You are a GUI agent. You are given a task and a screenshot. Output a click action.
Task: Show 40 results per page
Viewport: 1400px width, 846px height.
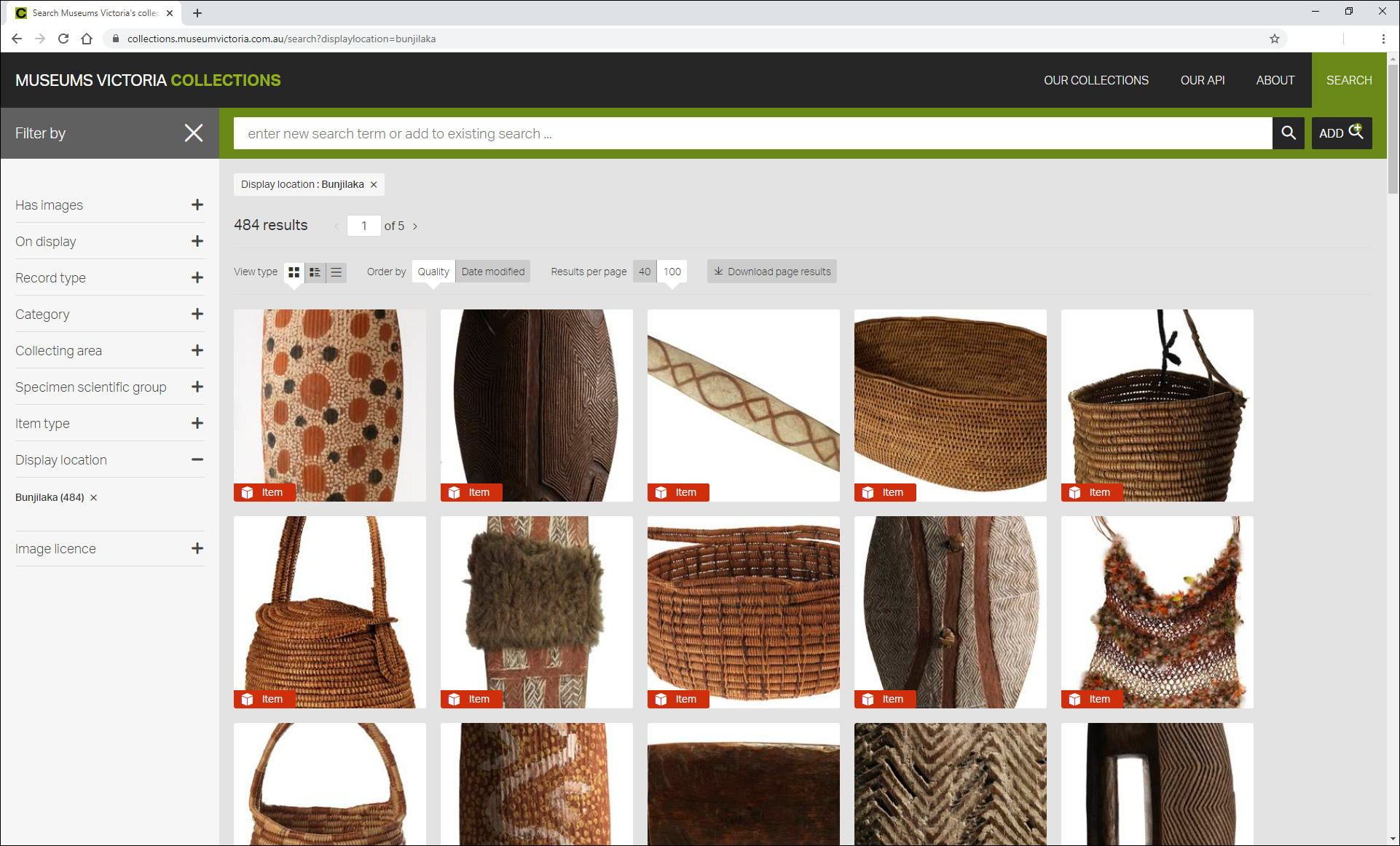(x=645, y=272)
